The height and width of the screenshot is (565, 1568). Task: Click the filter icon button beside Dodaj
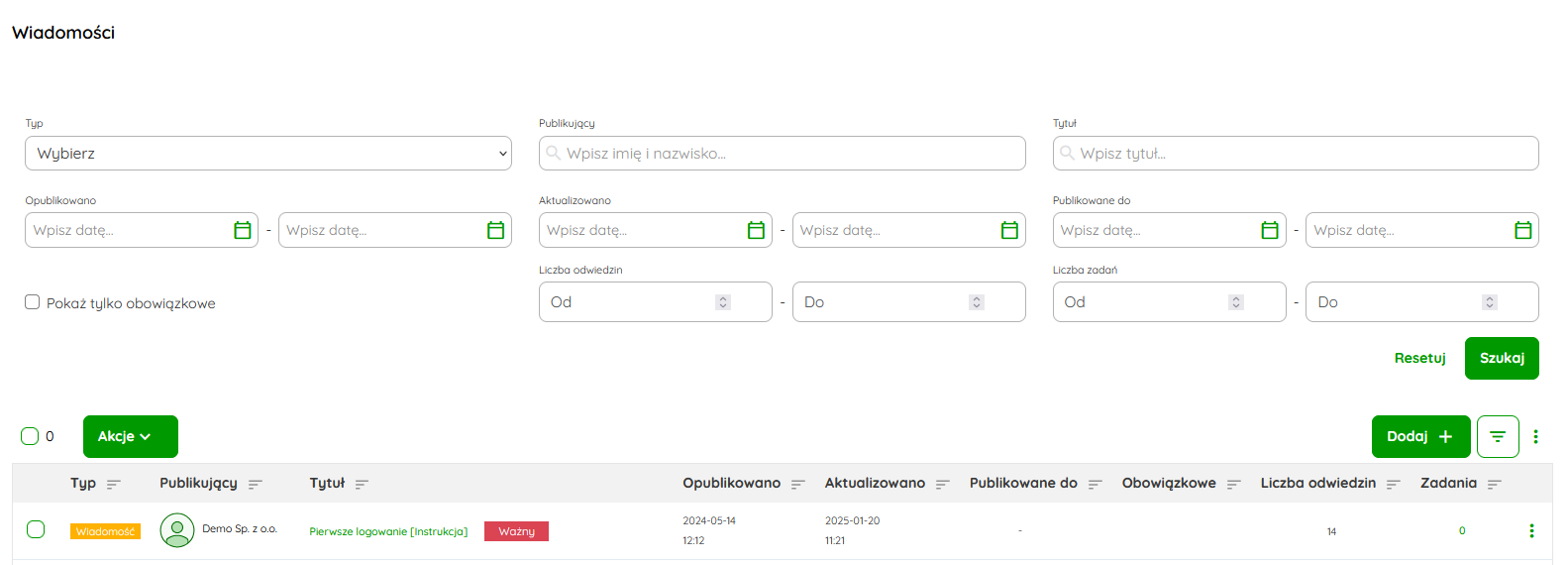pos(1497,436)
